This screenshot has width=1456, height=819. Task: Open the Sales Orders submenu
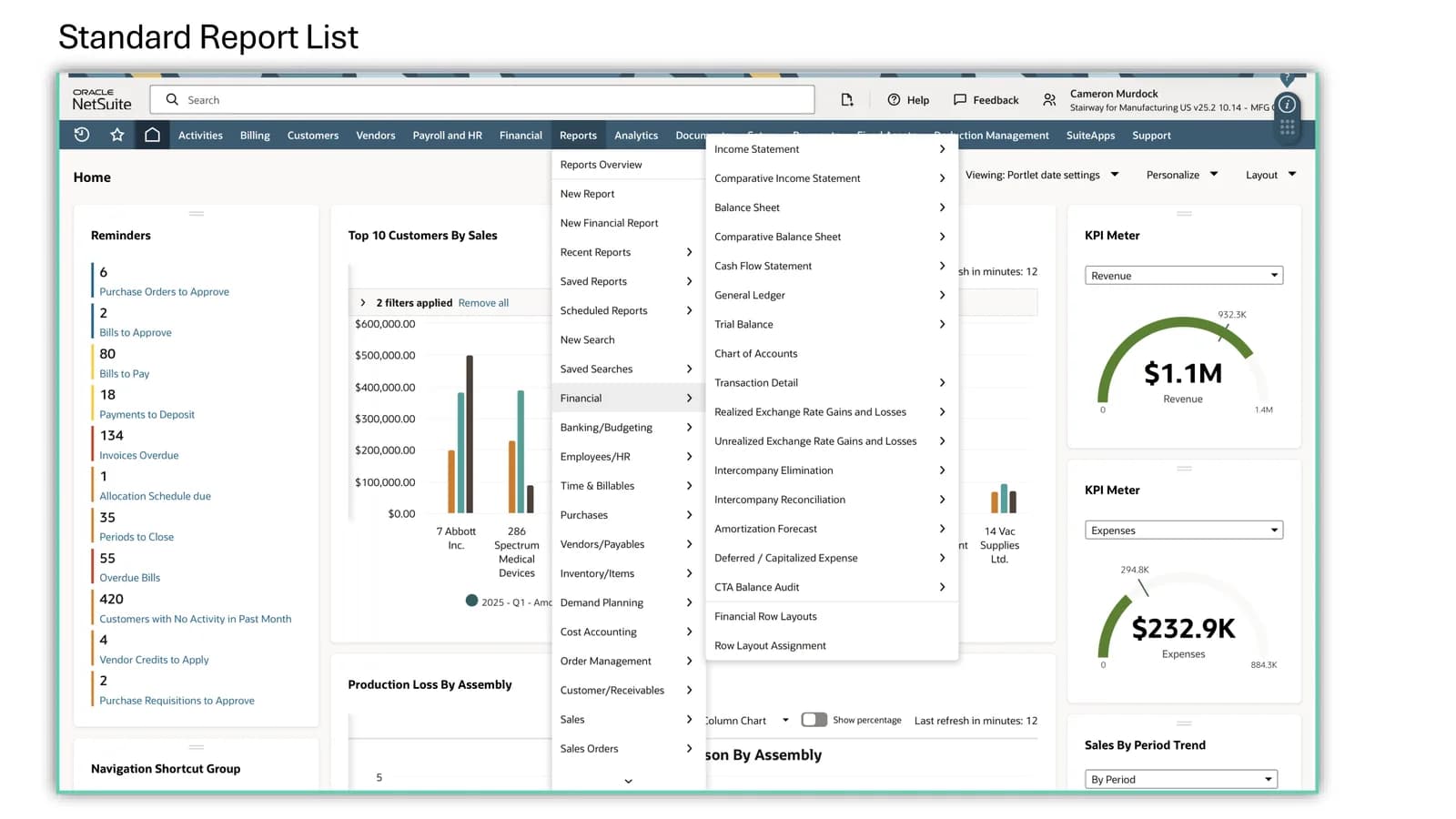tap(628, 748)
